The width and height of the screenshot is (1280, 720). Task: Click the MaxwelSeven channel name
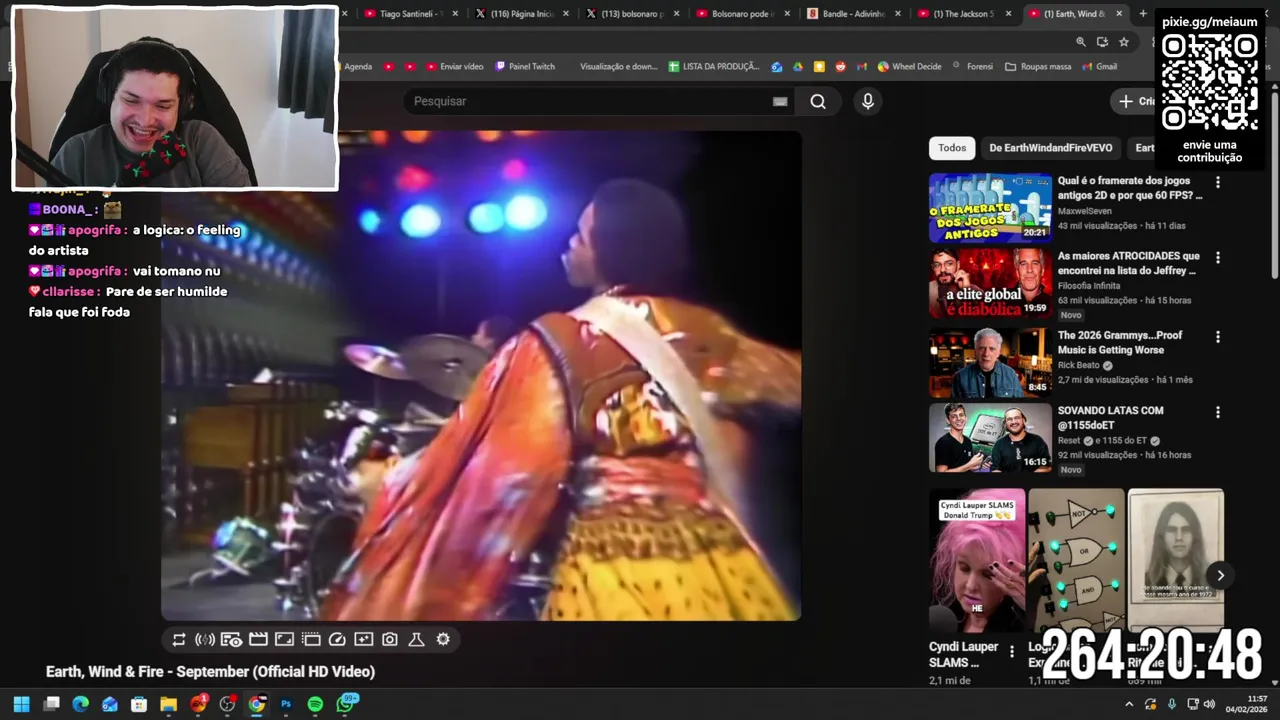coord(1085,211)
